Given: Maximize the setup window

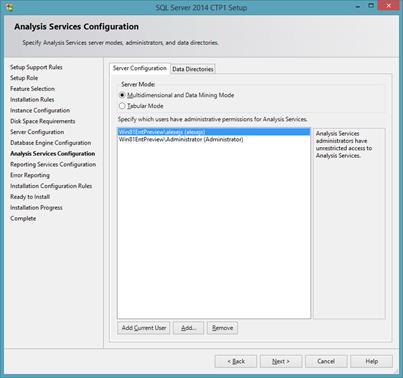Looking at the screenshot, I should pos(371,6).
